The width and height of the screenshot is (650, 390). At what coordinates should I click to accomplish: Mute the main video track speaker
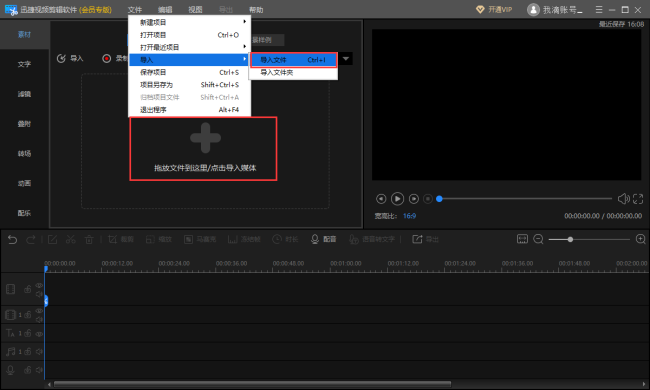tap(39, 294)
